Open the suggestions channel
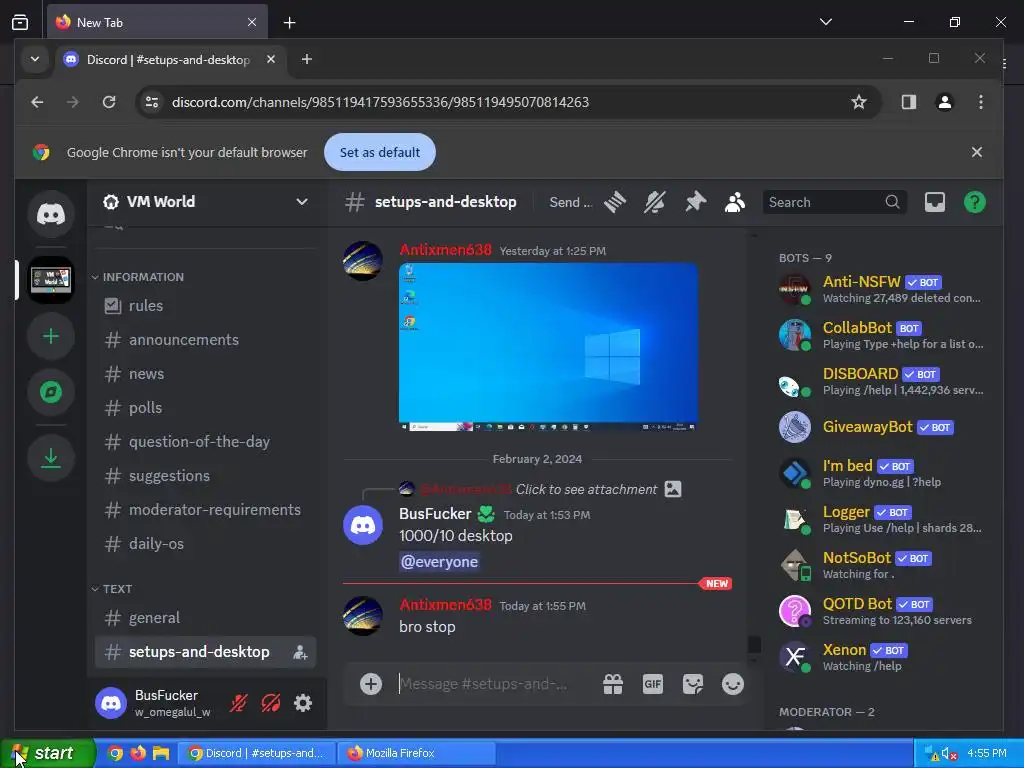 [x=205, y=475]
